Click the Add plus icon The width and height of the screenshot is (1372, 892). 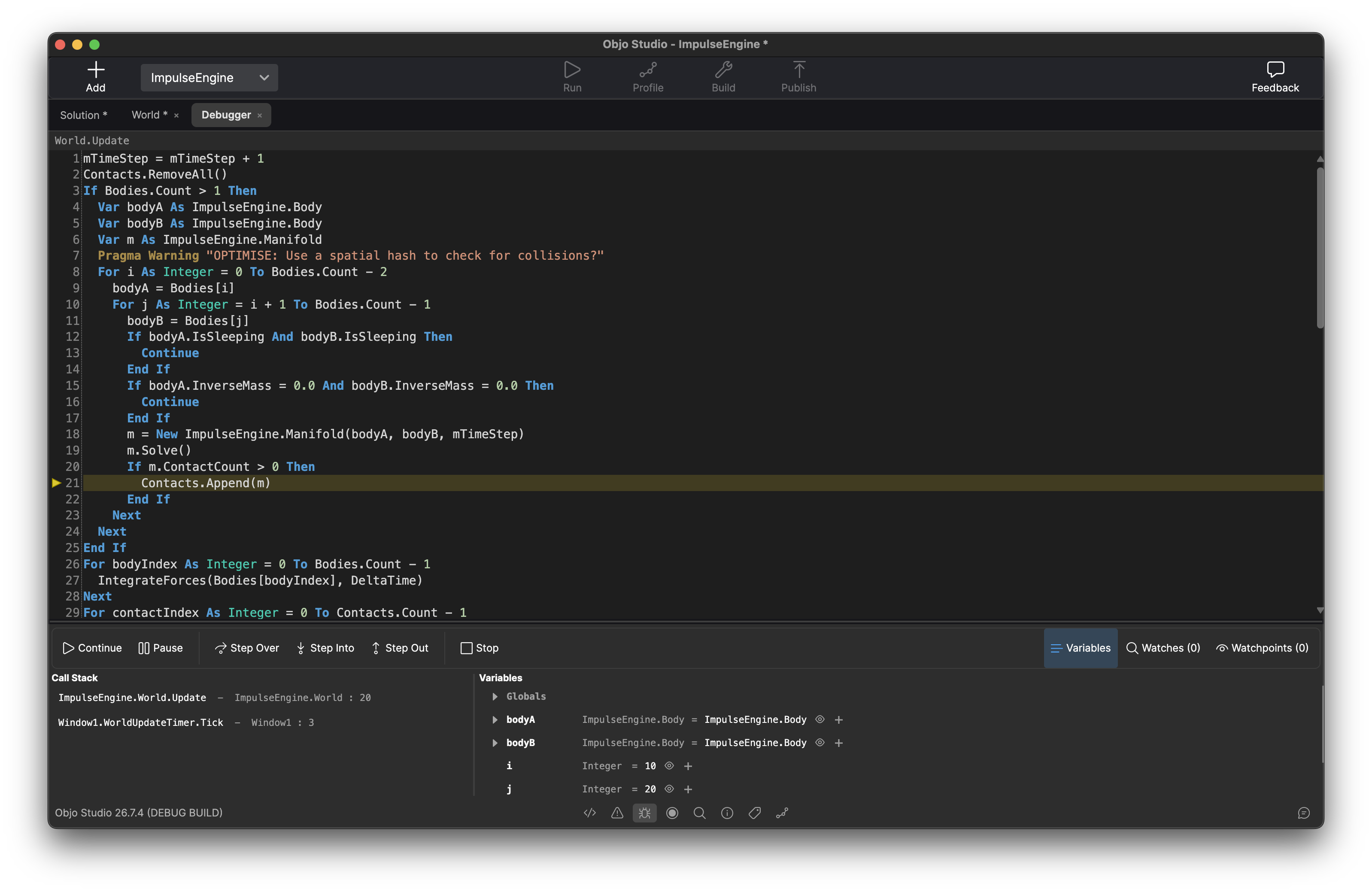[x=96, y=70]
